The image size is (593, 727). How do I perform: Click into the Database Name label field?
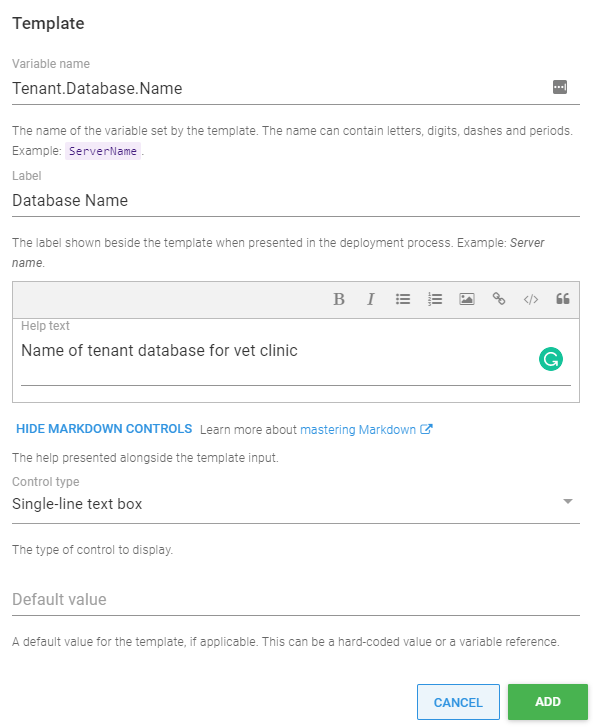tap(296, 201)
